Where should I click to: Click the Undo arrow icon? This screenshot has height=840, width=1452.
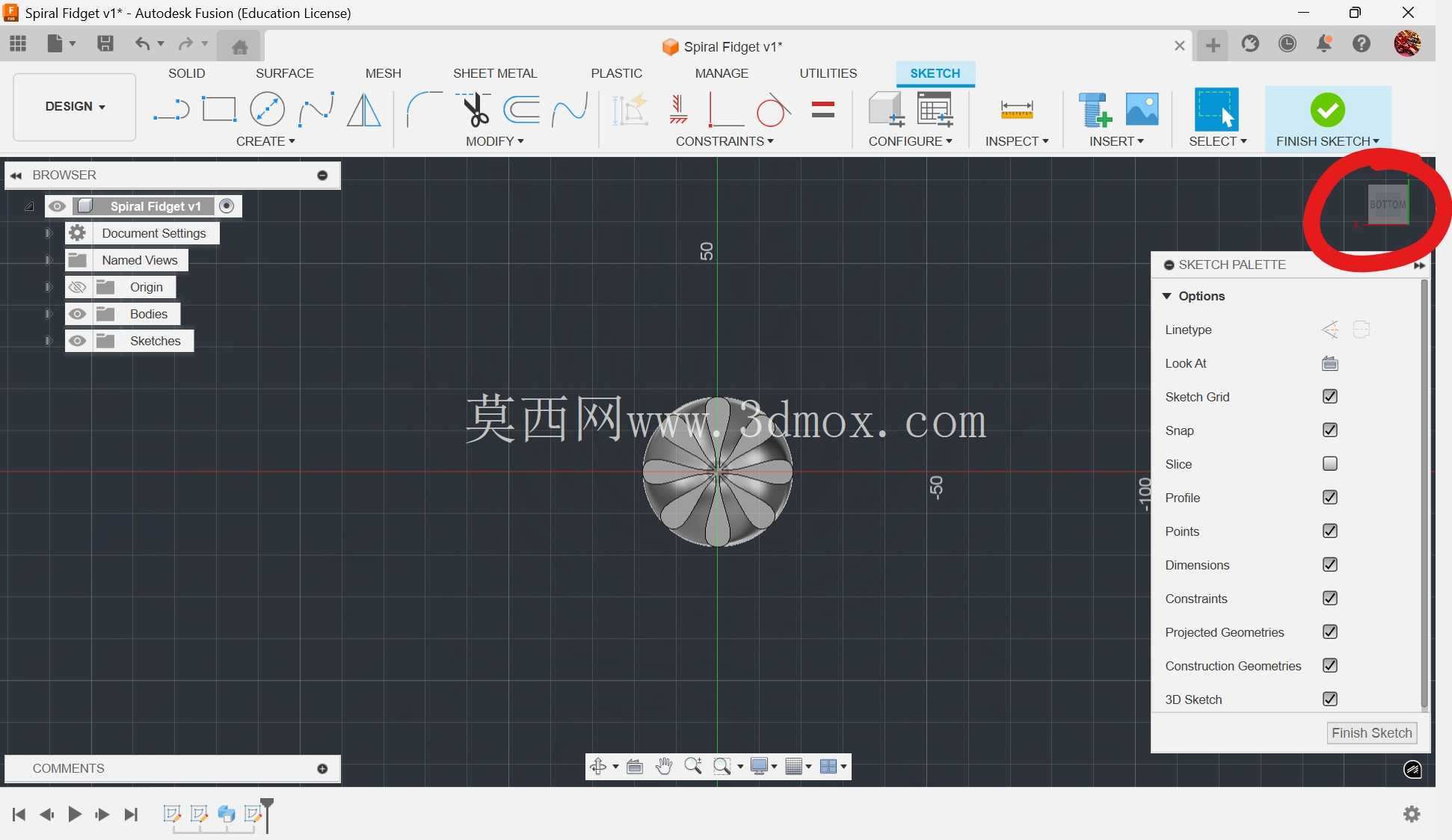(x=142, y=43)
